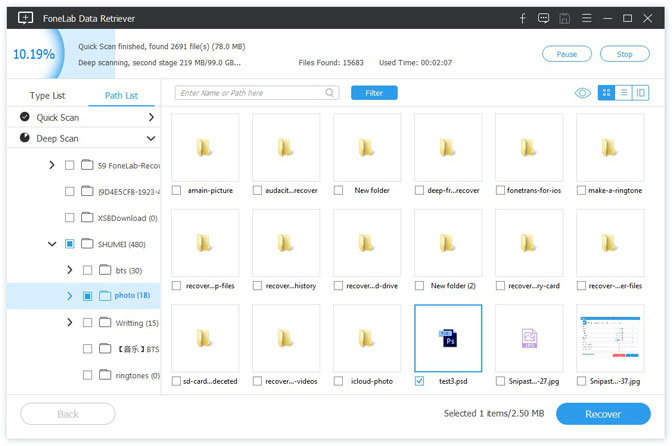The width and height of the screenshot is (672, 446).
Task: Check the amain-picture checkbox
Action: point(176,190)
